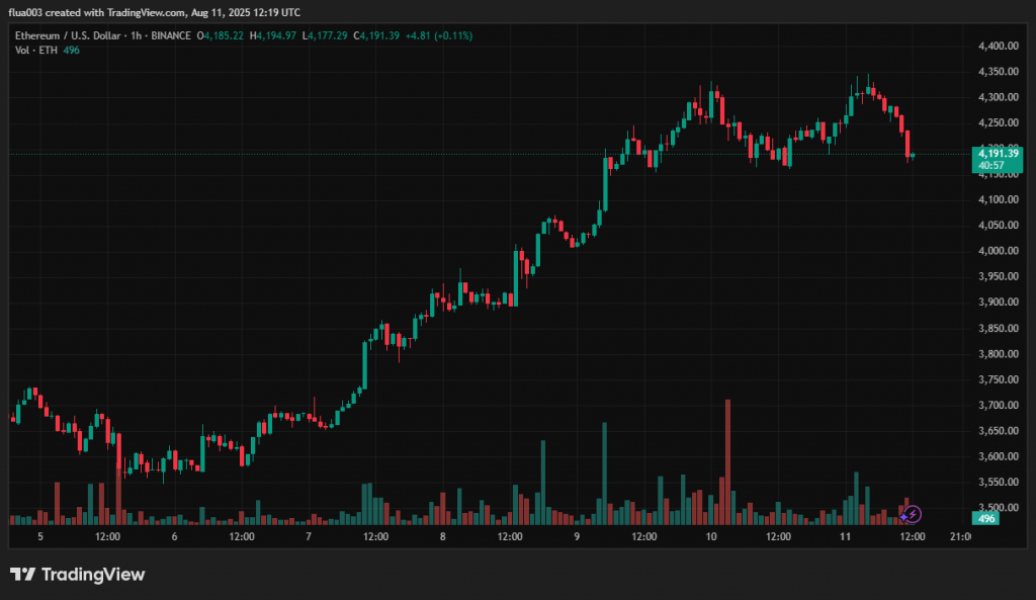The width and height of the screenshot is (1036, 600).
Task: Click the green volume label 496 on axis
Action: [x=987, y=519]
